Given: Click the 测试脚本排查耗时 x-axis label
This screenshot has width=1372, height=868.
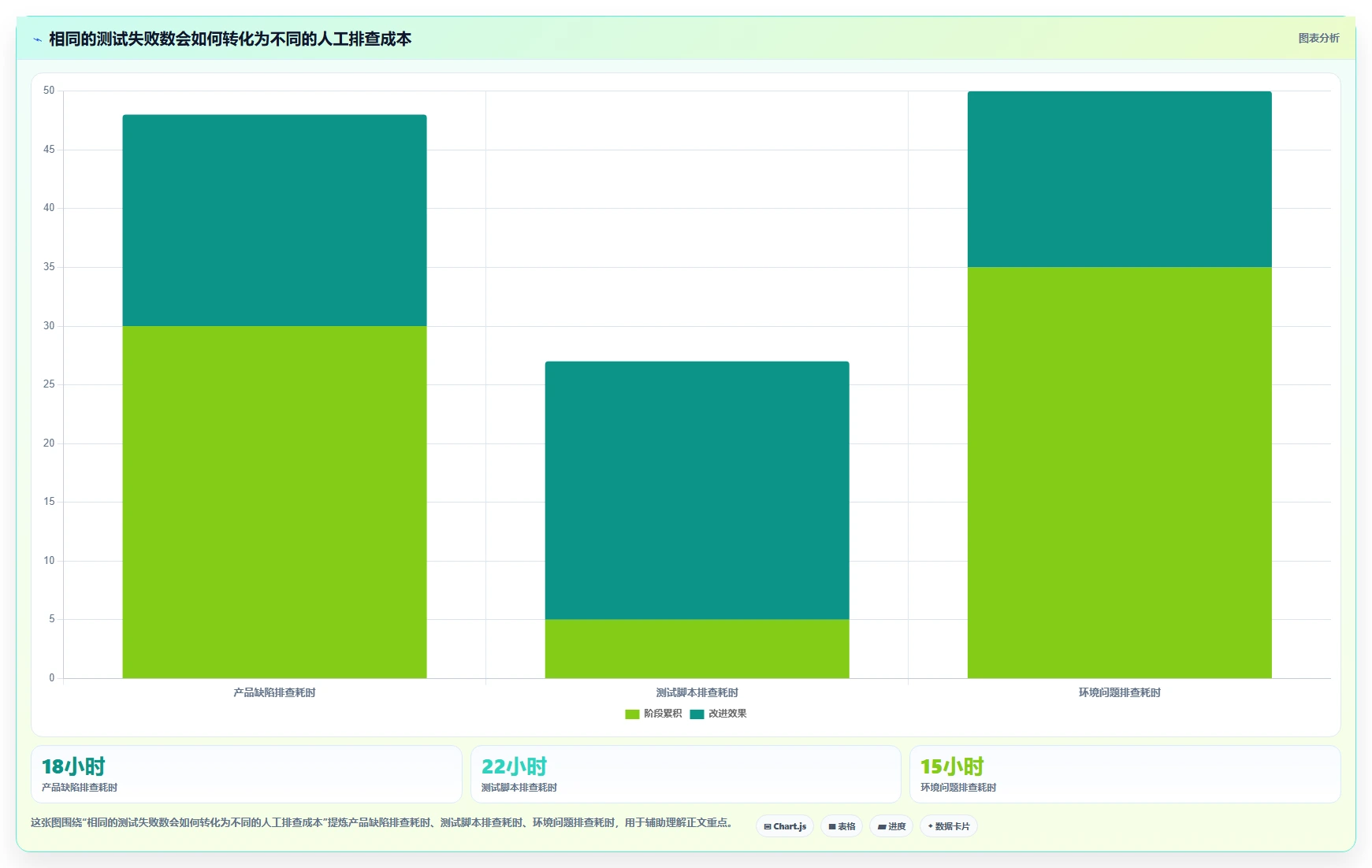Looking at the screenshot, I should tap(697, 693).
